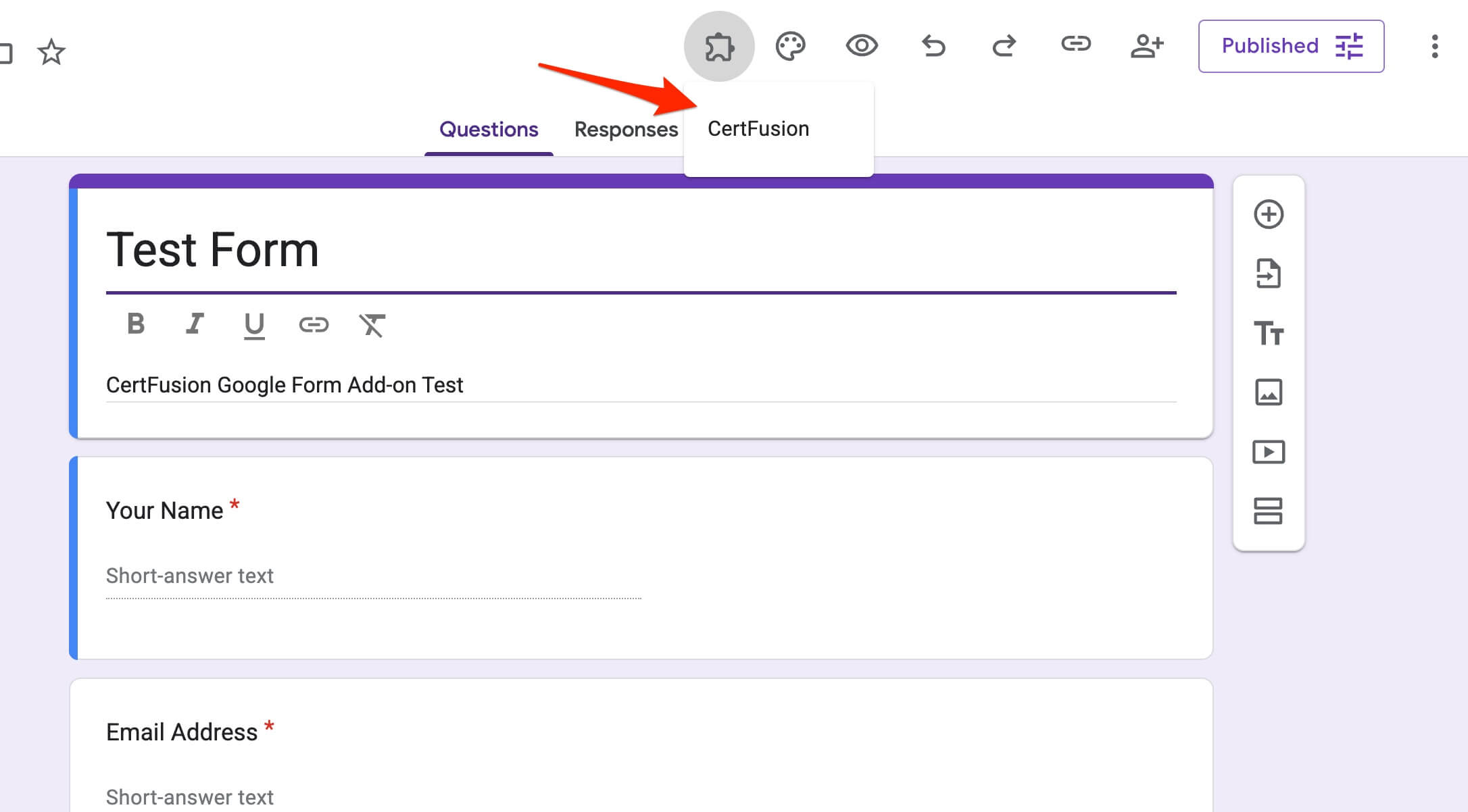Click the Test Form title field

(x=212, y=250)
